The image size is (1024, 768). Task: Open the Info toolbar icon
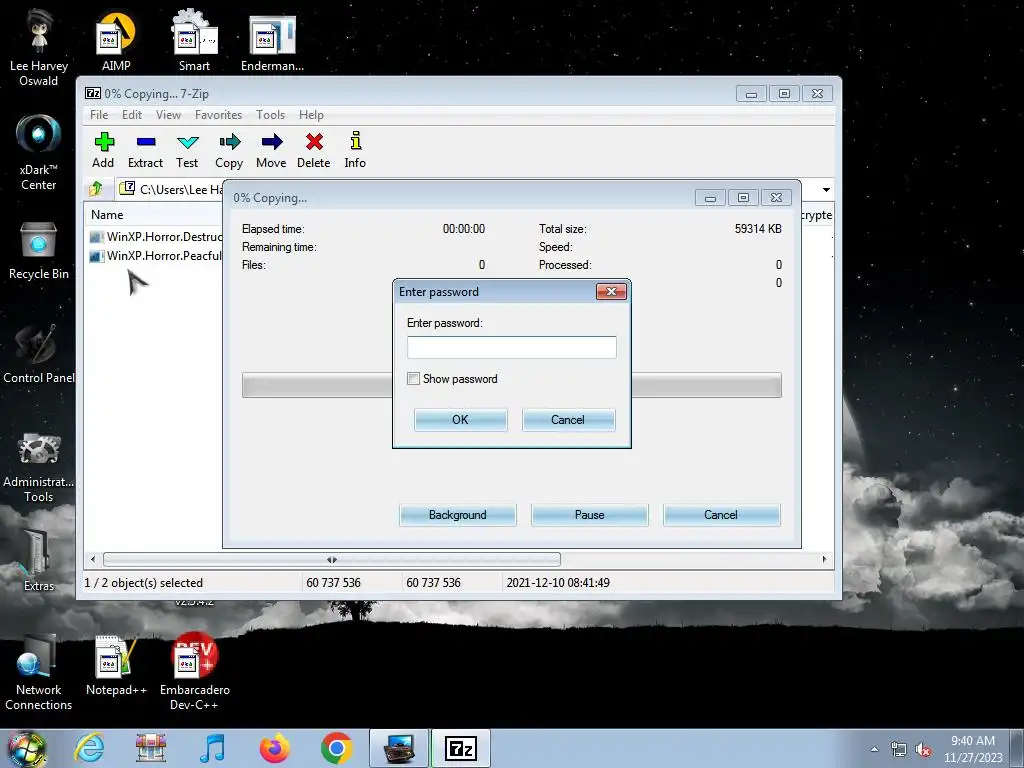point(355,150)
